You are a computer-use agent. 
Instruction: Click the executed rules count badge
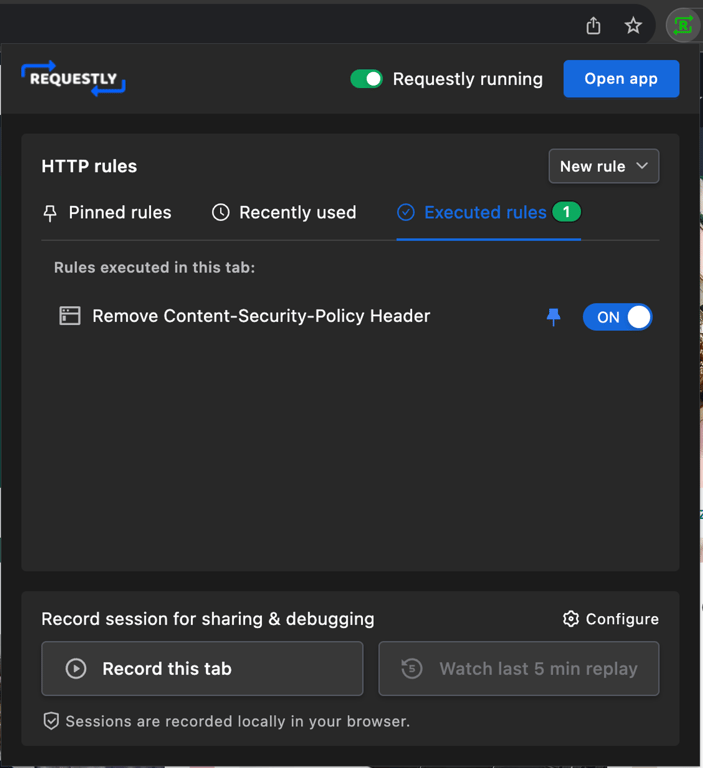pyautogui.click(x=566, y=212)
